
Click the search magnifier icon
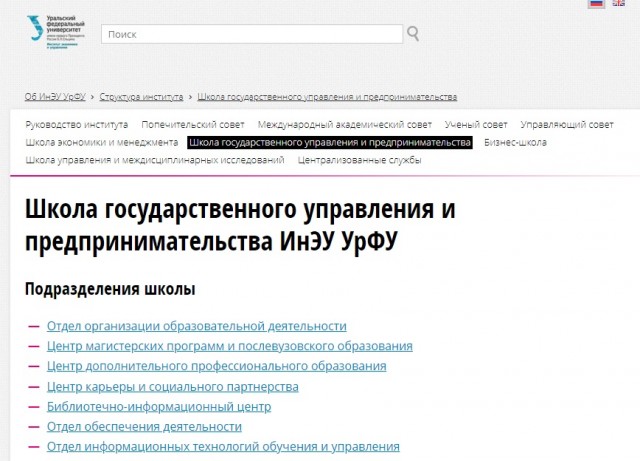[x=413, y=34]
